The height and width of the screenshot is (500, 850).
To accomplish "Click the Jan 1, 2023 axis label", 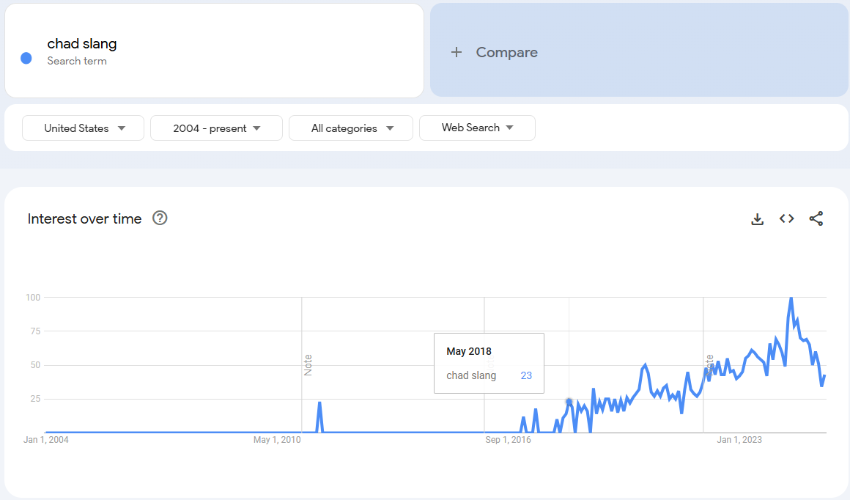I will tap(739, 440).
